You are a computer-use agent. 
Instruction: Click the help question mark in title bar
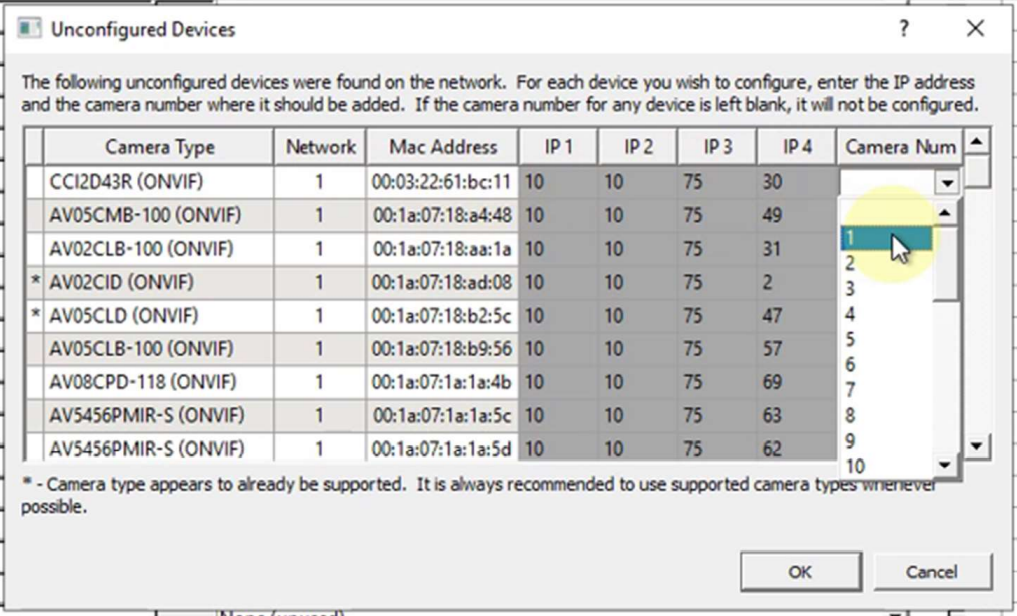click(x=903, y=29)
